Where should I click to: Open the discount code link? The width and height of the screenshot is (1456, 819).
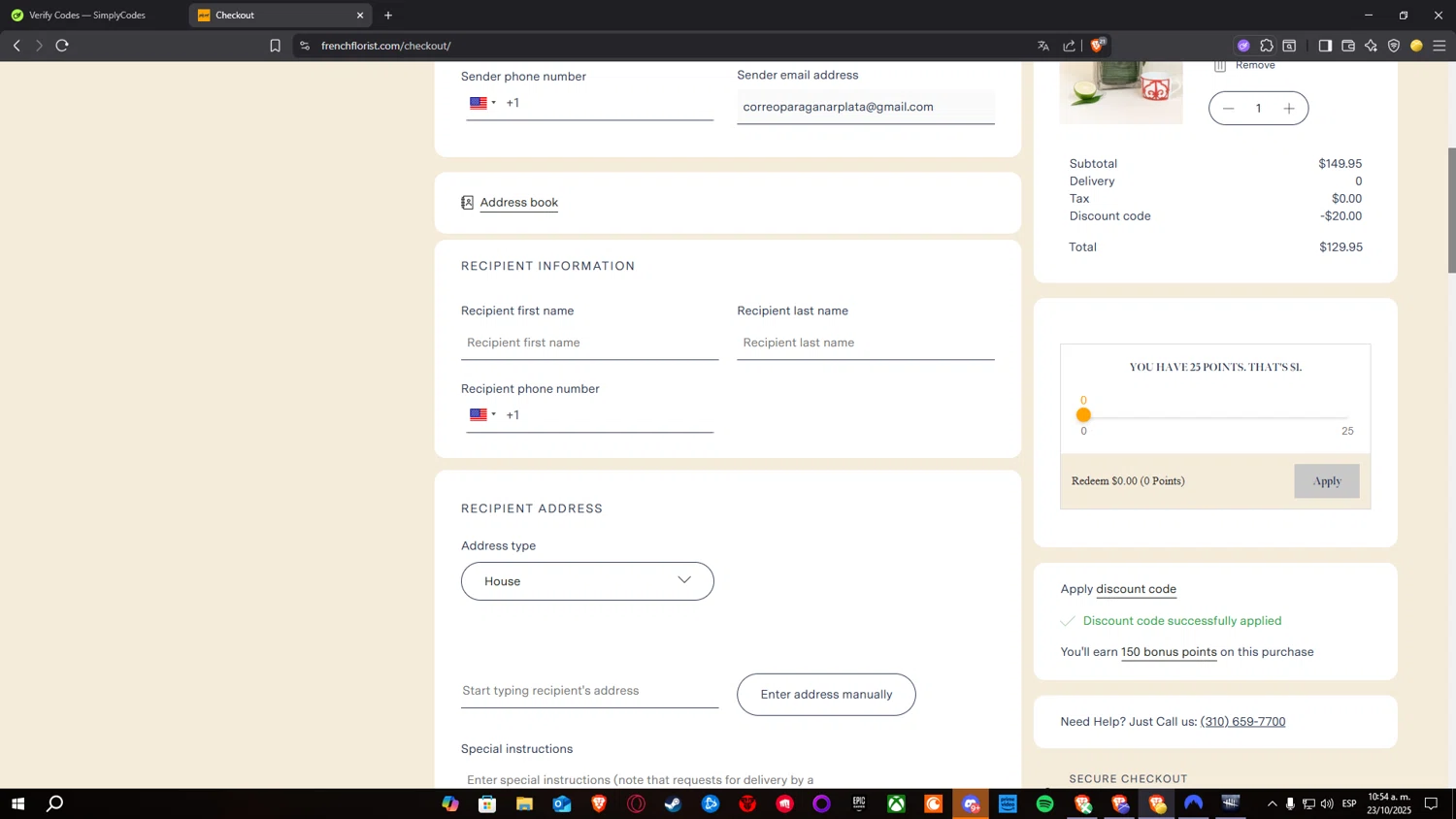click(x=1136, y=589)
